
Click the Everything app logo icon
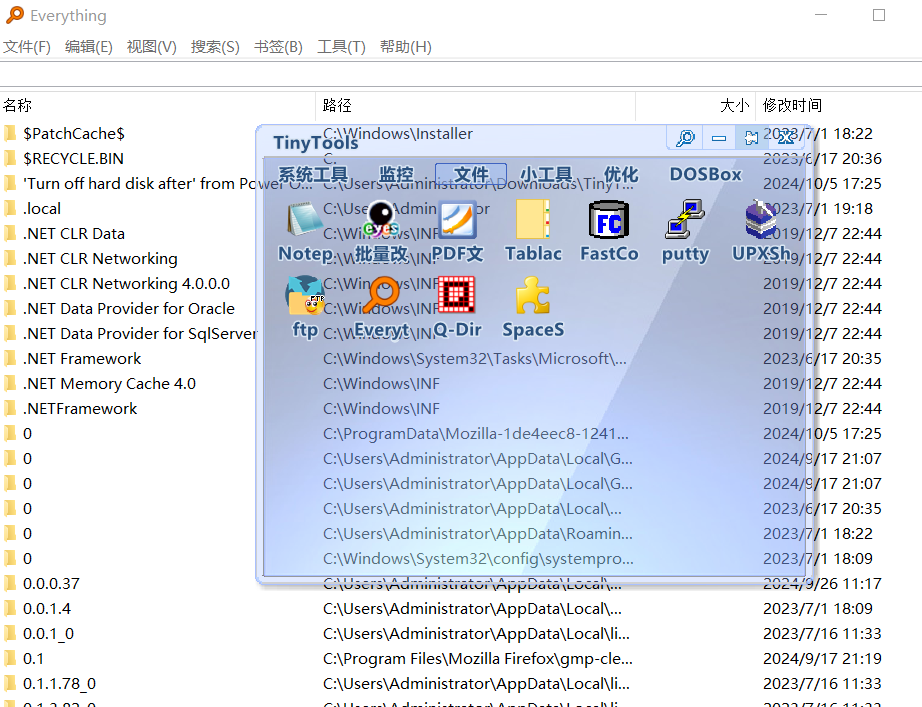click(15, 15)
